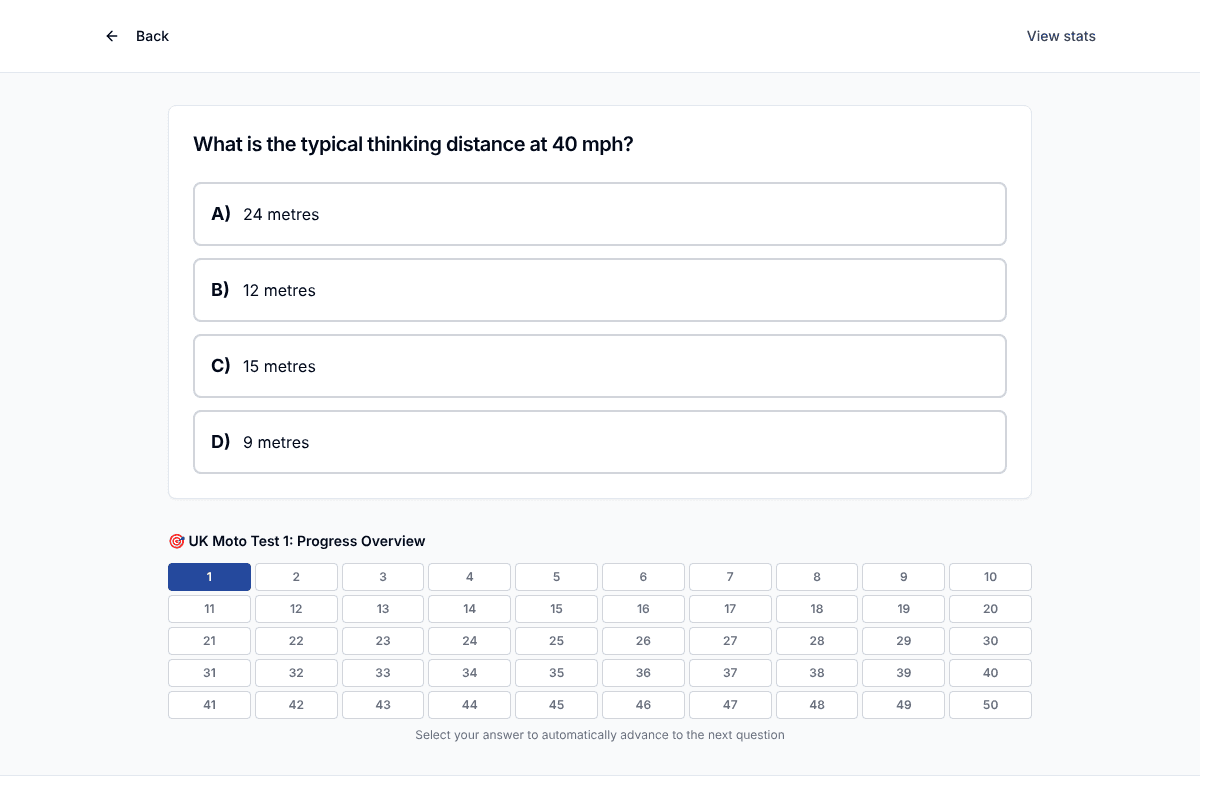Screen dimensions: 1215x790
Task: Choose answer D) 9 metres
Action: click(600, 442)
